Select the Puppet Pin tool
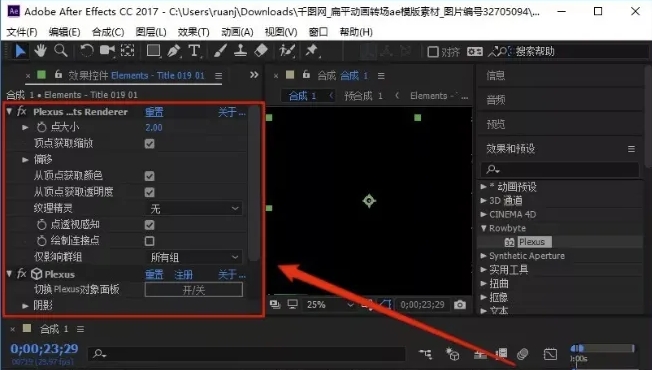 [311, 51]
